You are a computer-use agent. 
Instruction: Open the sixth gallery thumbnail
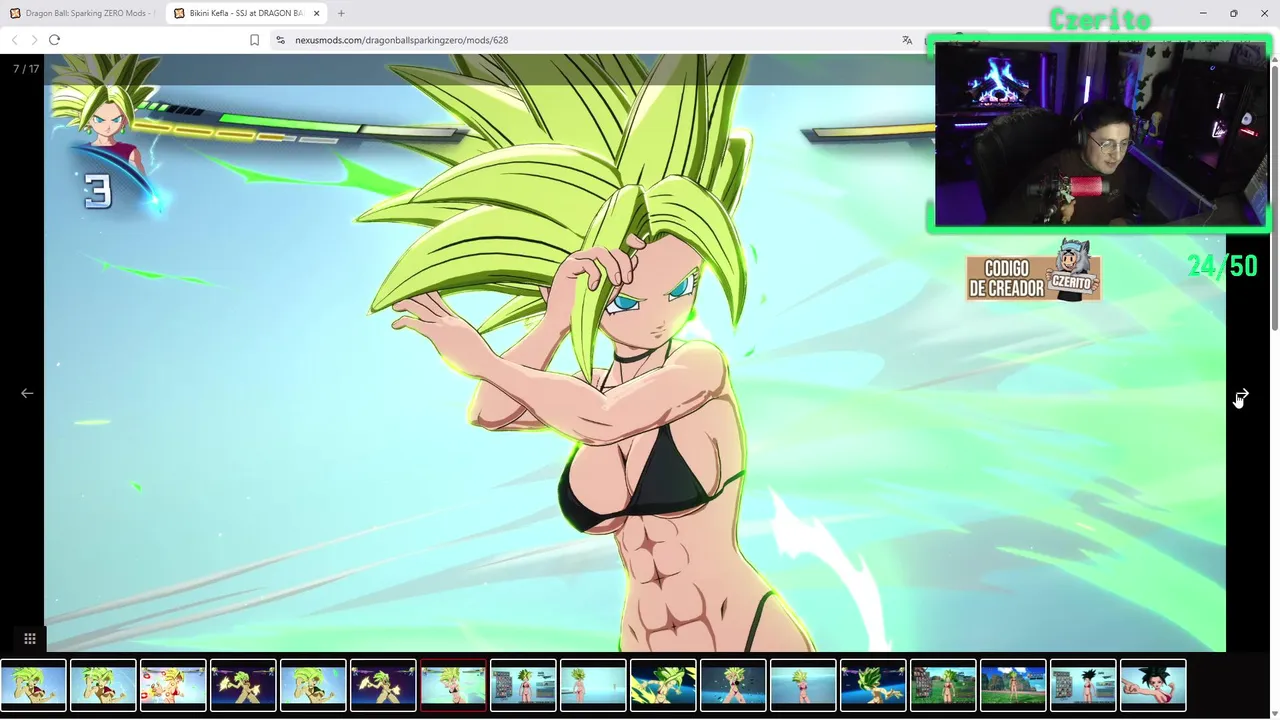(x=383, y=685)
